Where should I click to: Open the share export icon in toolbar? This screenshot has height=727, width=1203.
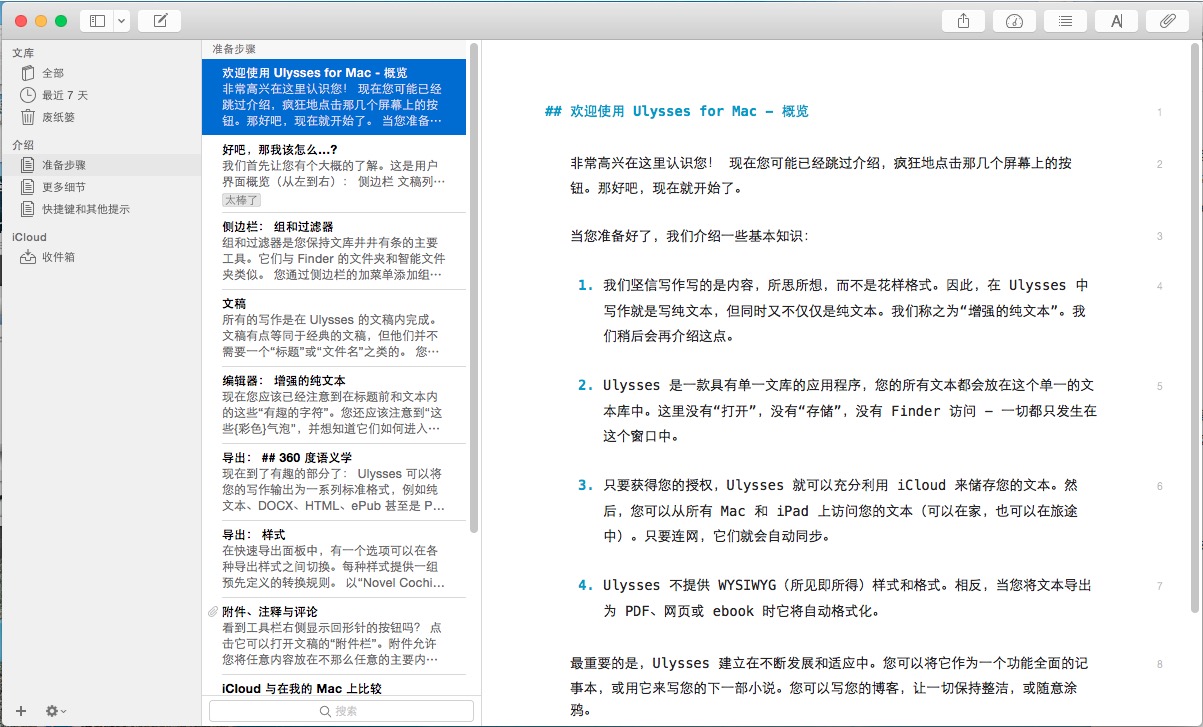pyautogui.click(x=964, y=21)
